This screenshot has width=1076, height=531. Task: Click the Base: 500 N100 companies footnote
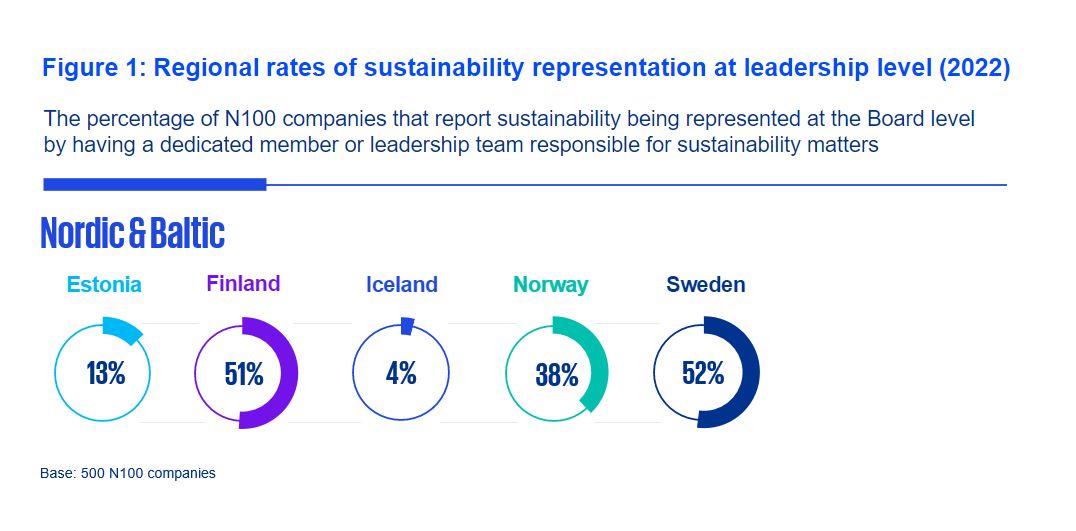click(128, 473)
